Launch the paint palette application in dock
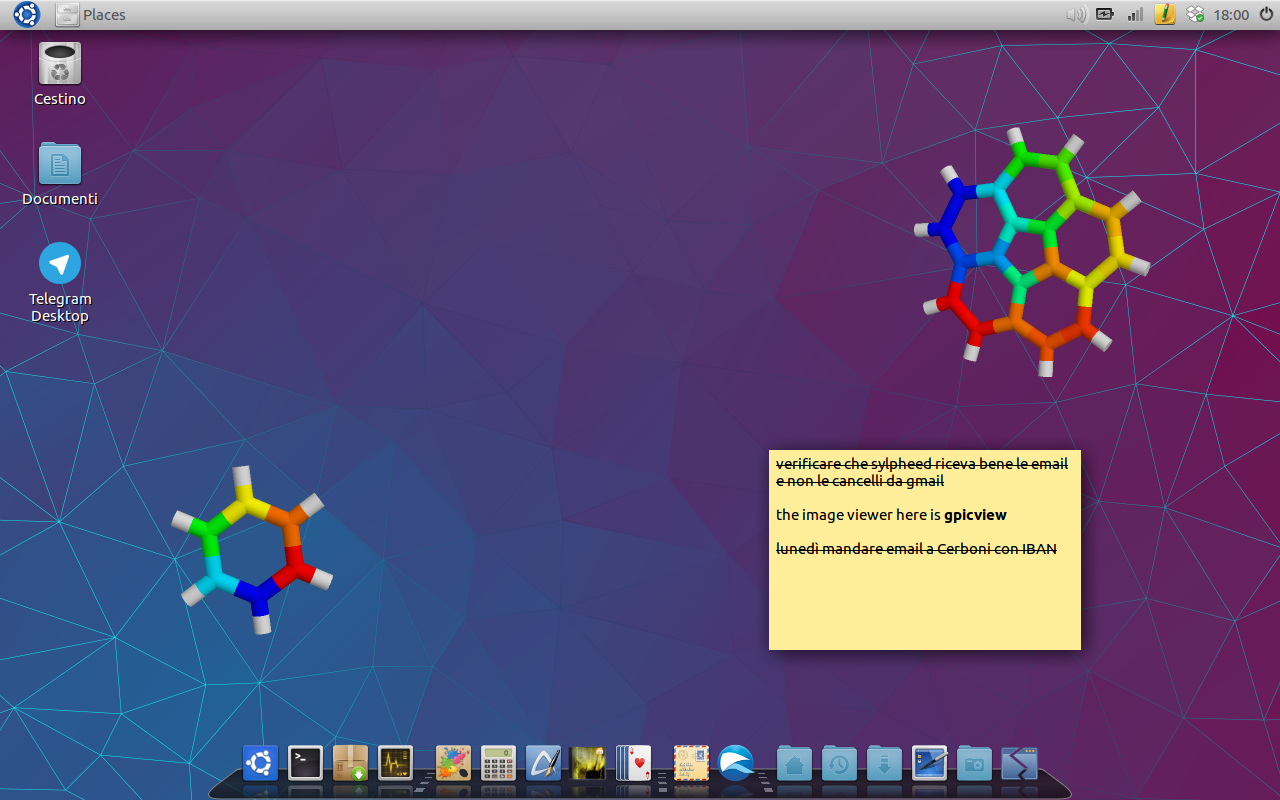The image size is (1280, 800). coord(453,763)
